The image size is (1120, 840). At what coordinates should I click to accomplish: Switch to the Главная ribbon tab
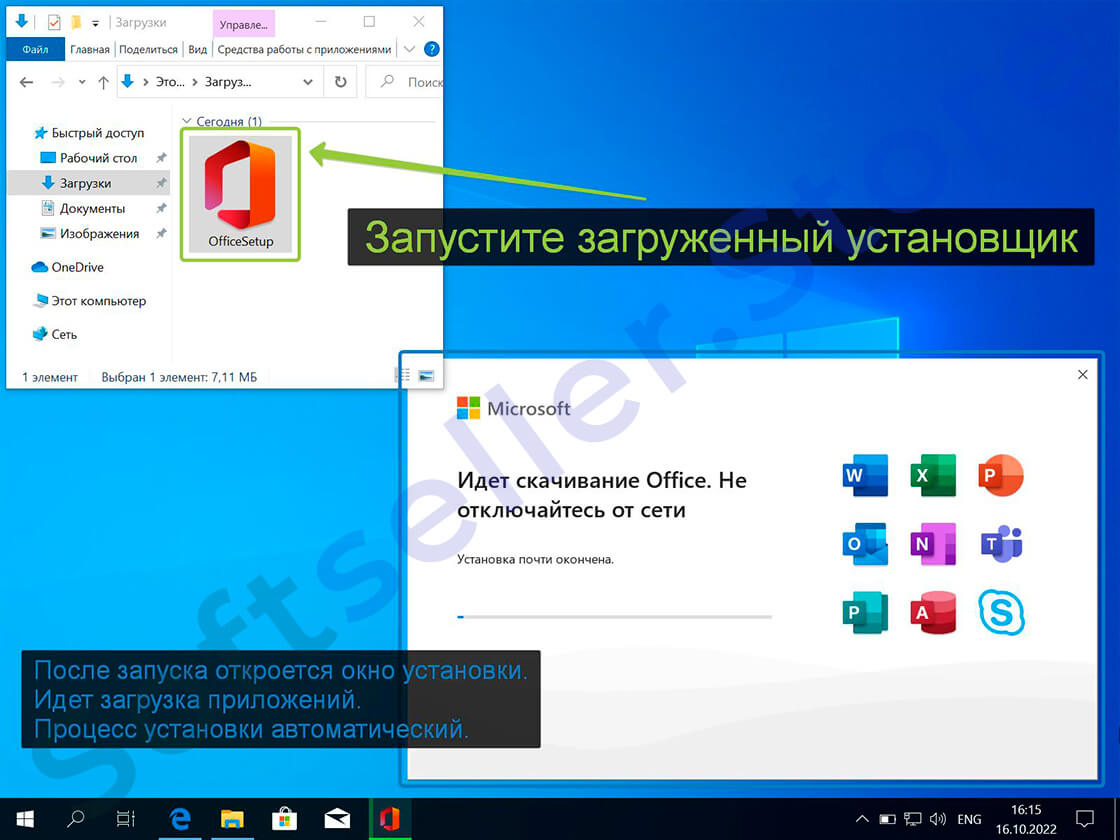click(x=90, y=49)
